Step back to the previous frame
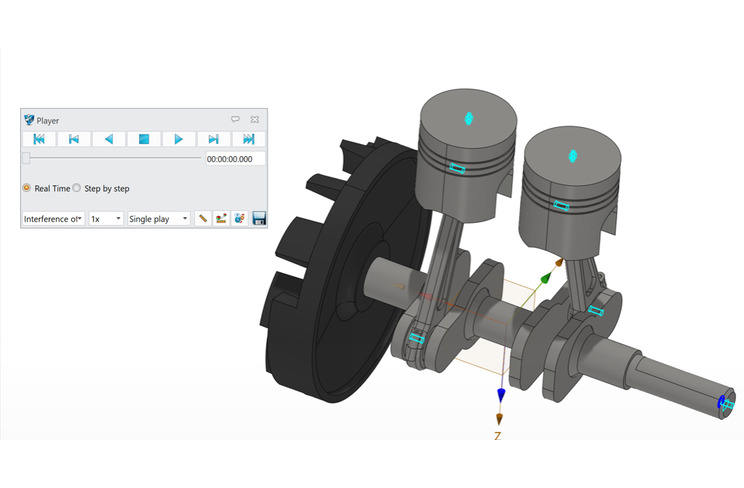744x488 pixels. point(74,139)
